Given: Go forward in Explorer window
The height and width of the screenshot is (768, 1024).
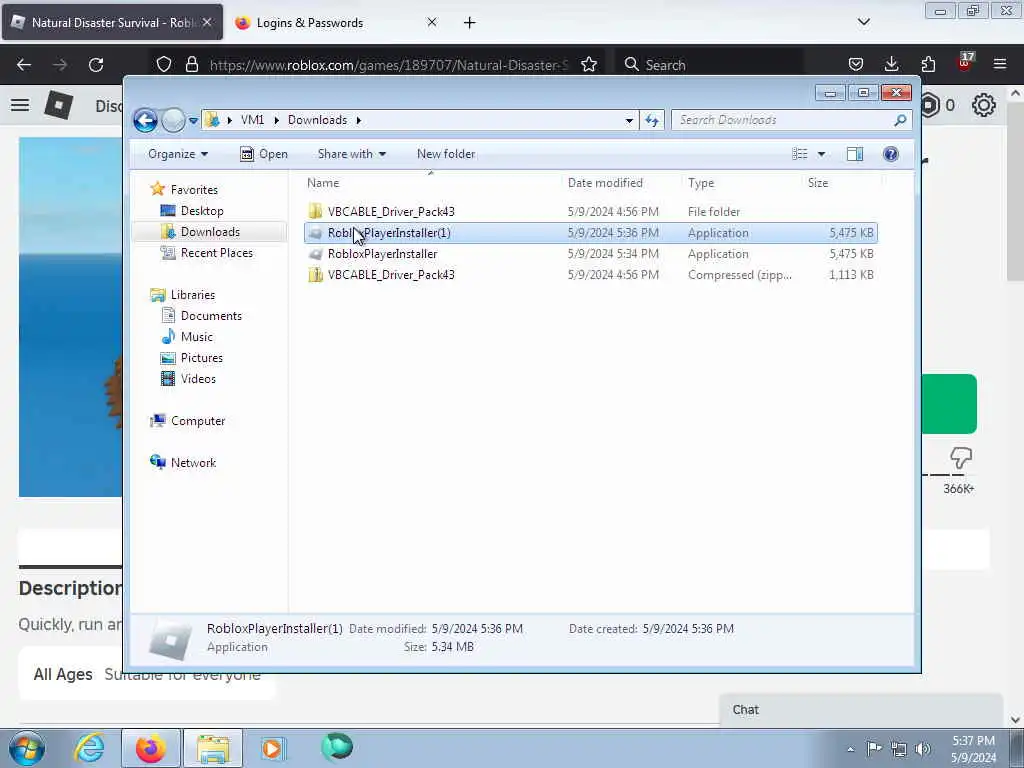Looking at the screenshot, I should pos(173,120).
